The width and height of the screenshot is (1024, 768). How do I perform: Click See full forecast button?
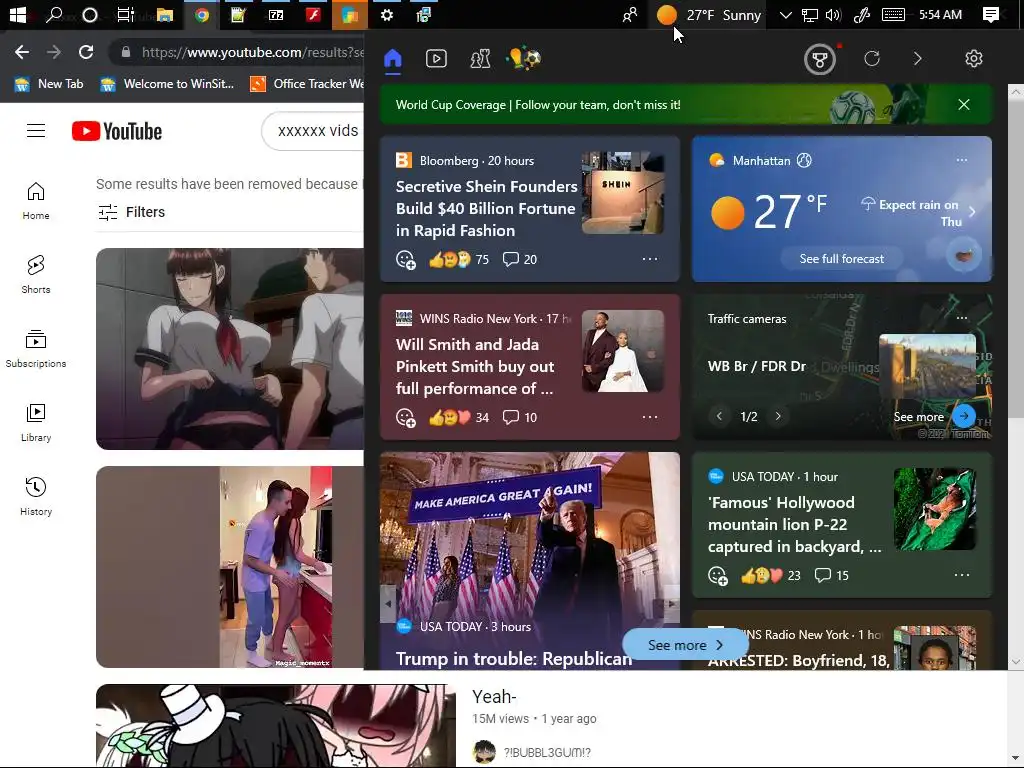(x=842, y=259)
